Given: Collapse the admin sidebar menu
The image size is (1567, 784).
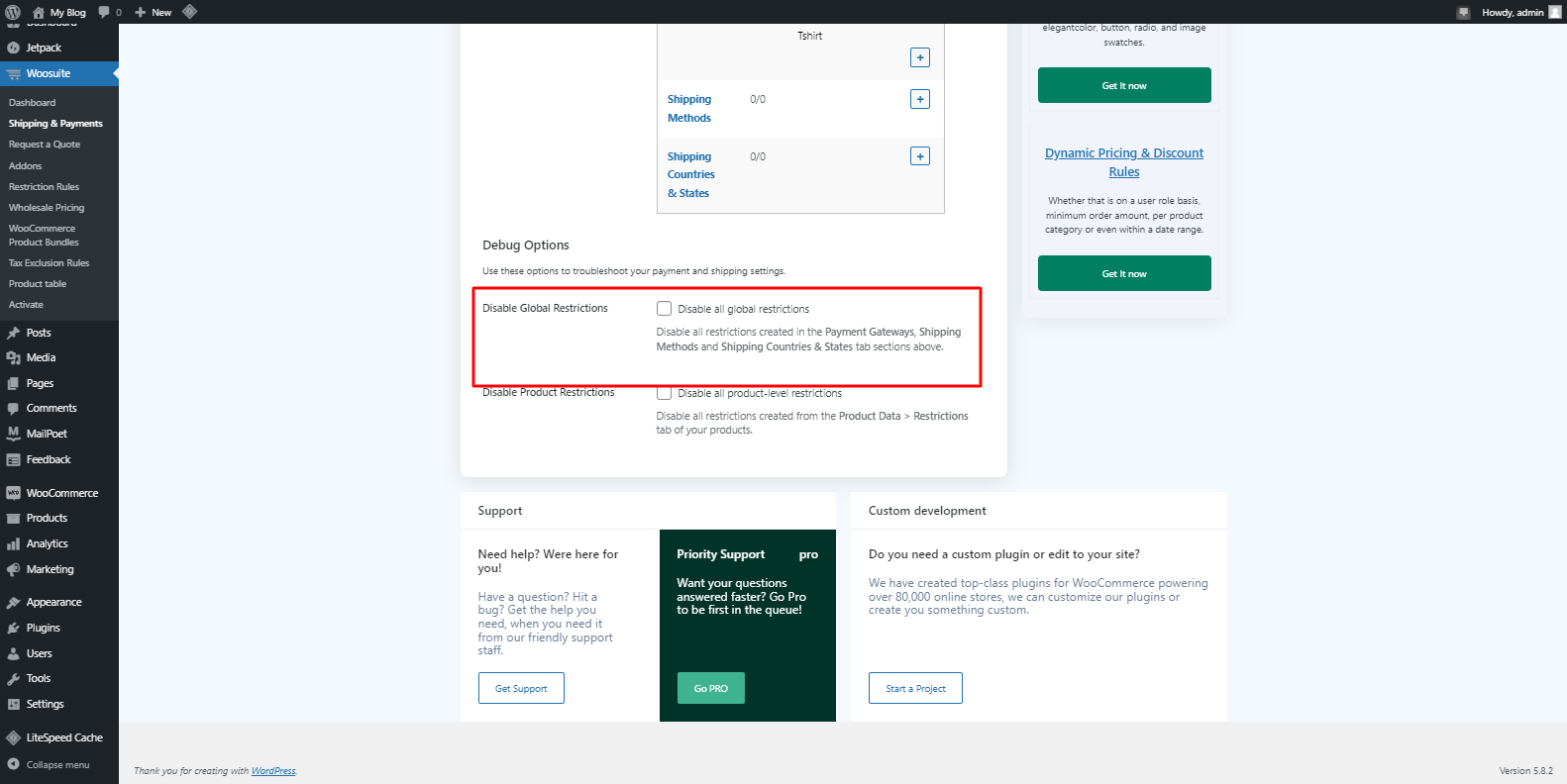Looking at the screenshot, I should (x=57, y=764).
